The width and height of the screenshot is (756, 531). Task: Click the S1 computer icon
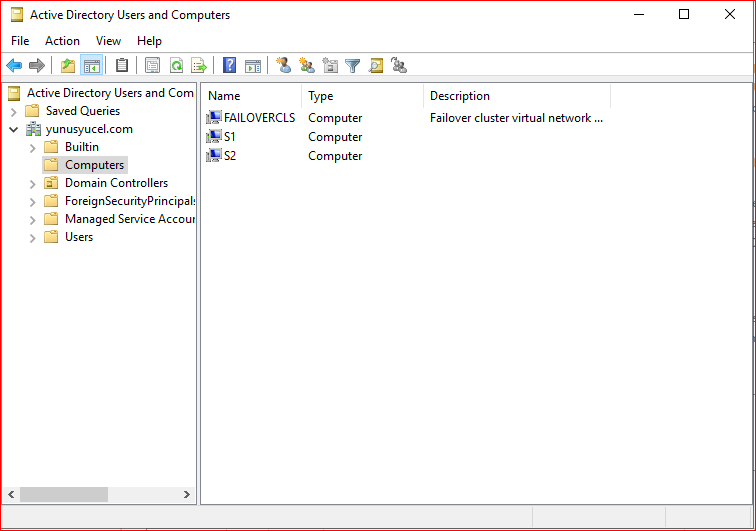tap(214, 136)
